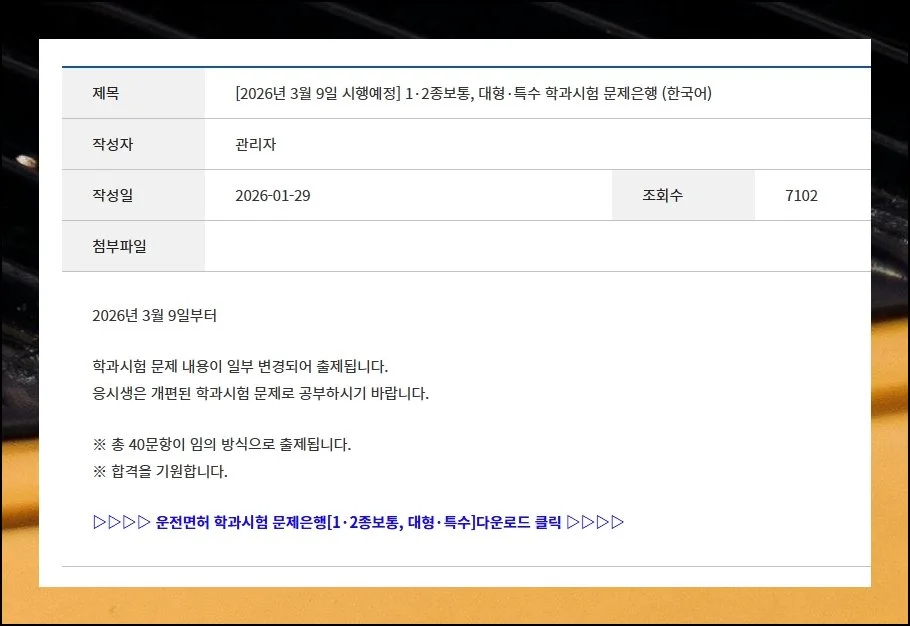
Task: Click the triangle arrows before the download link
Action: click(x=121, y=522)
